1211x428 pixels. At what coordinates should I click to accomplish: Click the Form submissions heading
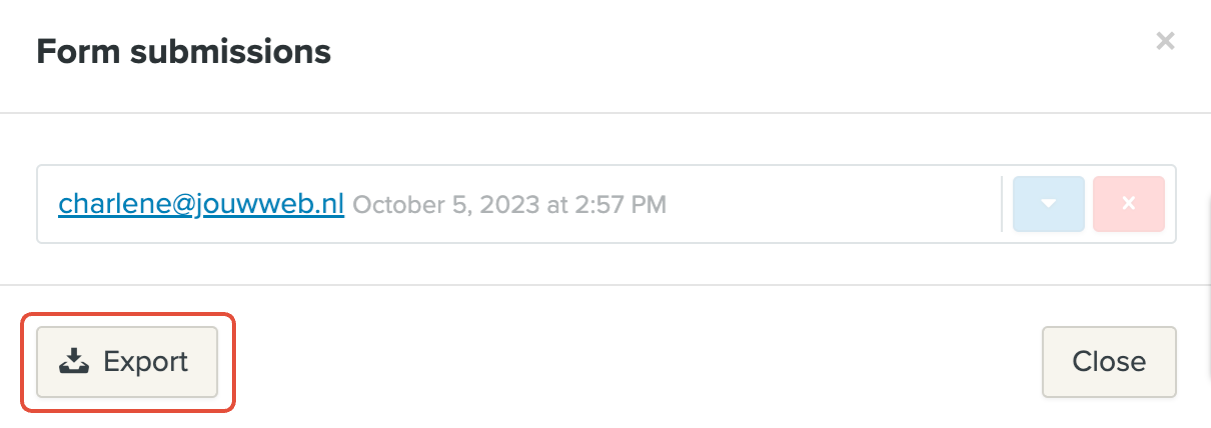pos(183,51)
